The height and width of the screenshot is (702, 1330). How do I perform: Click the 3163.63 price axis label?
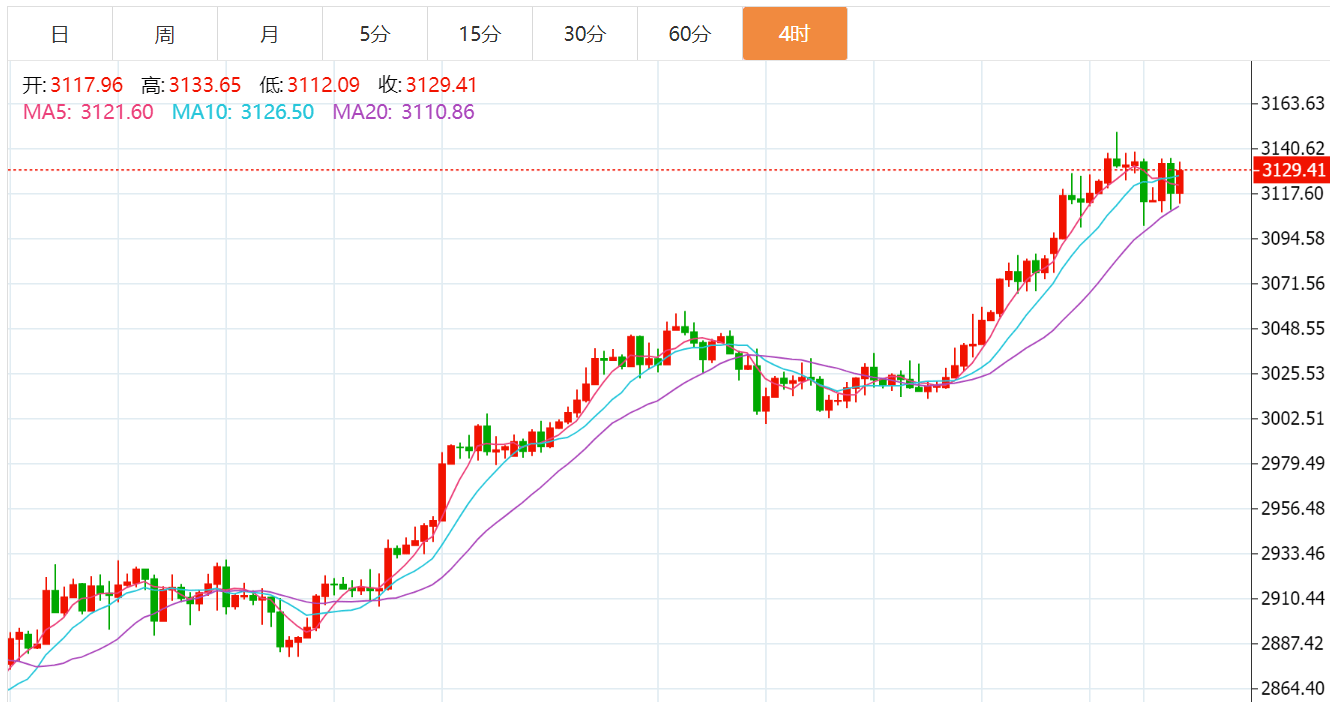(x=1292, y=104)
